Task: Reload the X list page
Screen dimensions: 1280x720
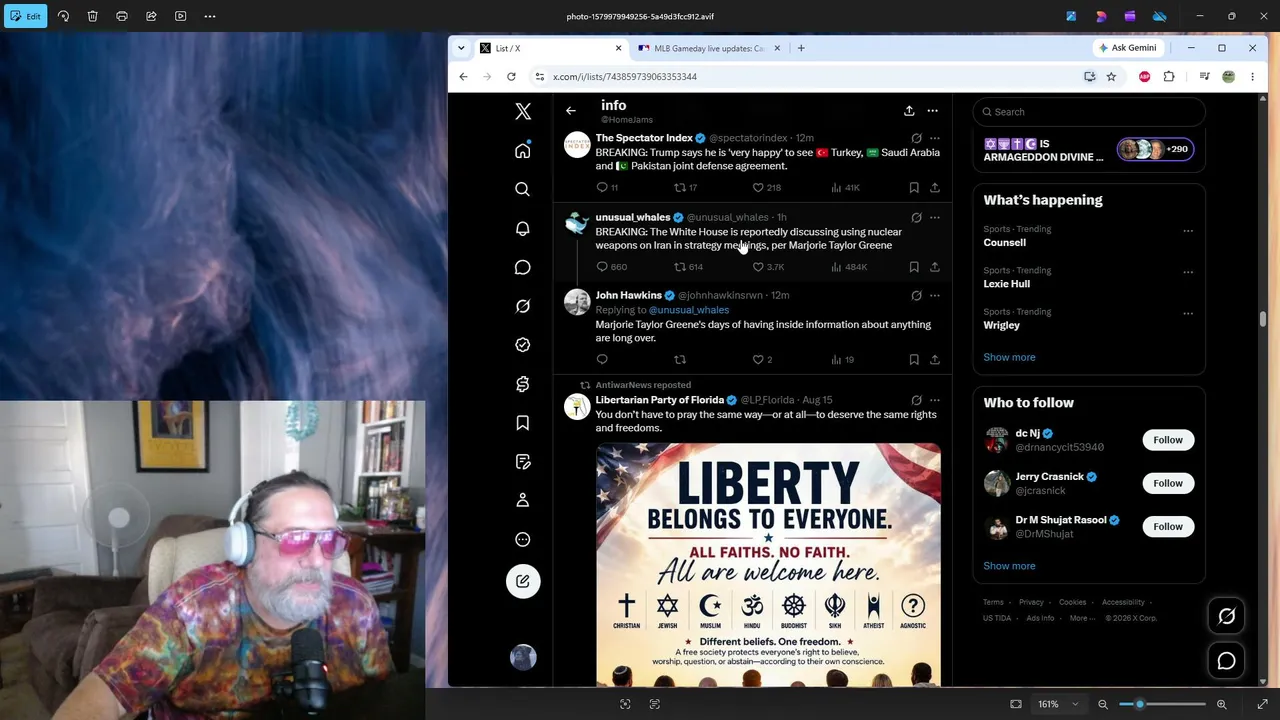Action: pyautogui.click(x=511, y=76)
